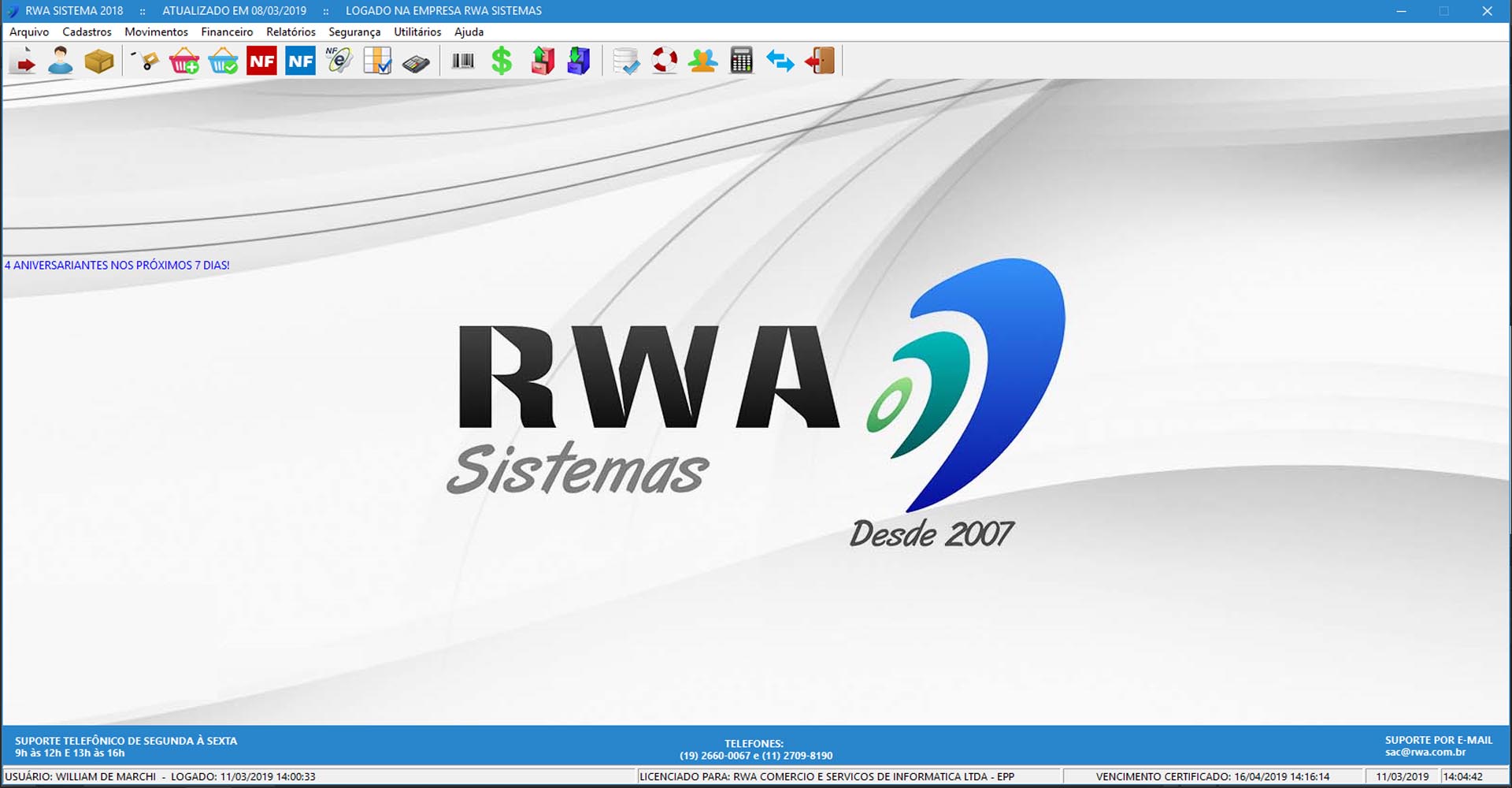Viewport: 1512px width, 788px height.
Task: Click the exit door icon
Action: pyautogui.click(x=820, y=61)
